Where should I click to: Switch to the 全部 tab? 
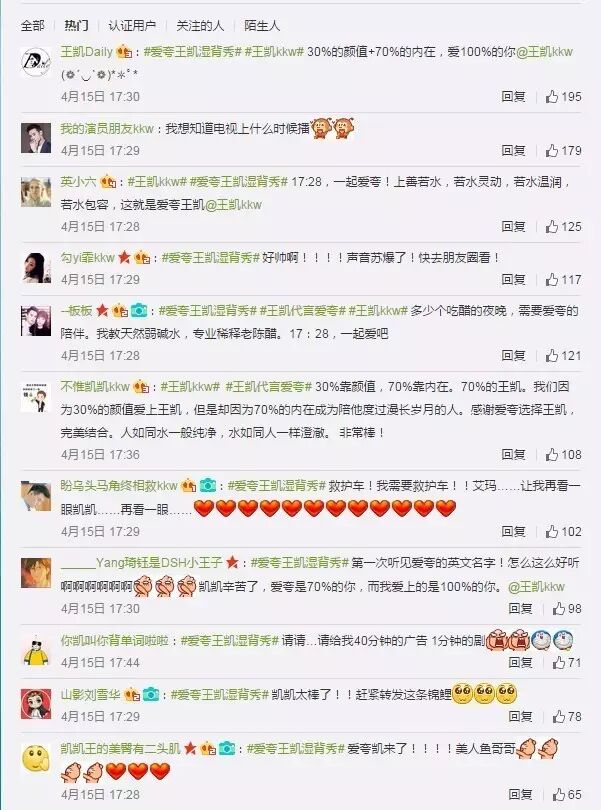point(33,25)
